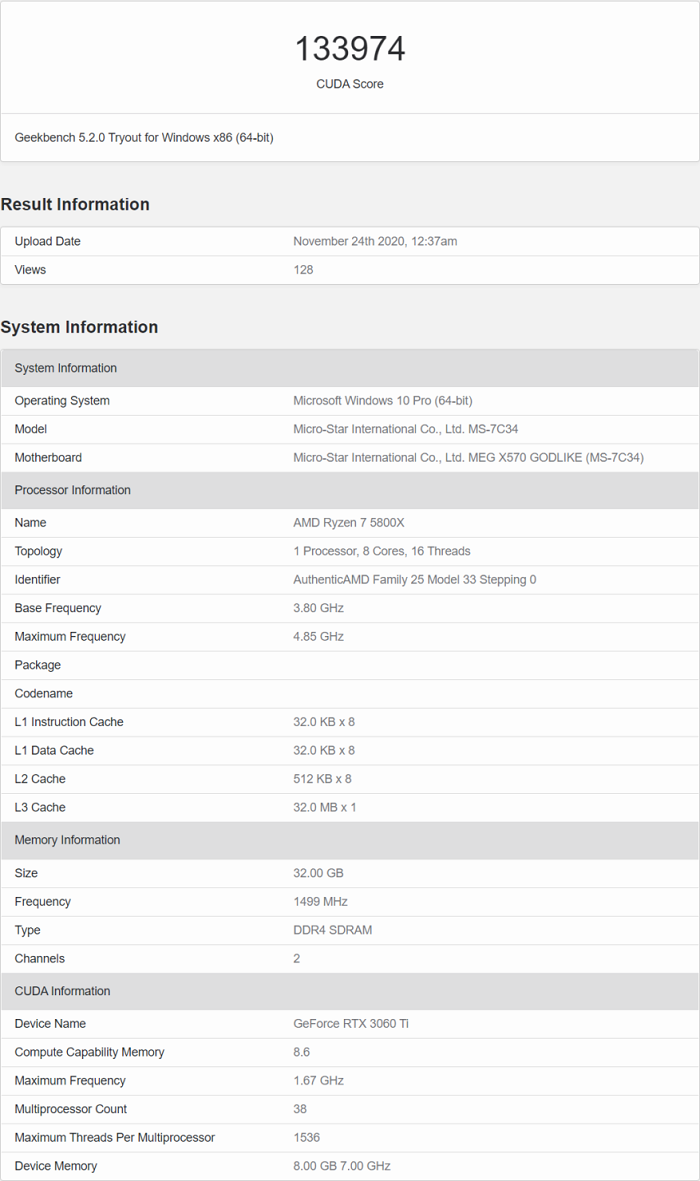Click the Identifier value AuthenticAMD Family 25

pos(414,580)
